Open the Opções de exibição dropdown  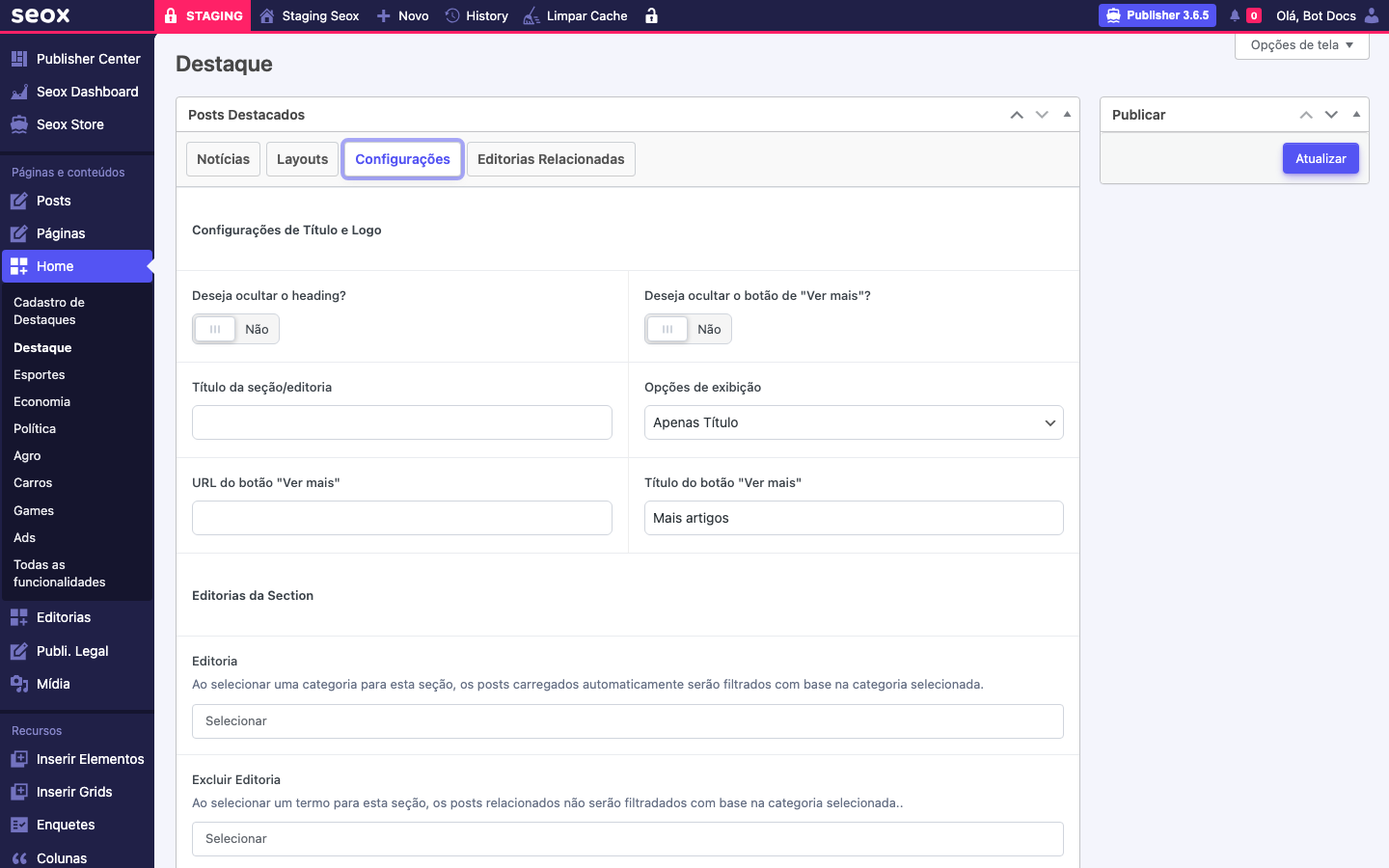(x=854, y=422)
